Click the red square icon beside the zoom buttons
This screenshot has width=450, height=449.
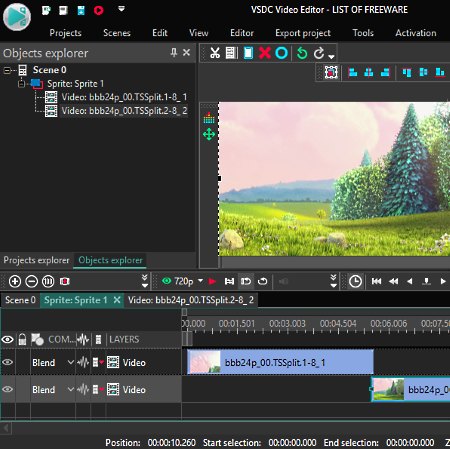(64, 281)
